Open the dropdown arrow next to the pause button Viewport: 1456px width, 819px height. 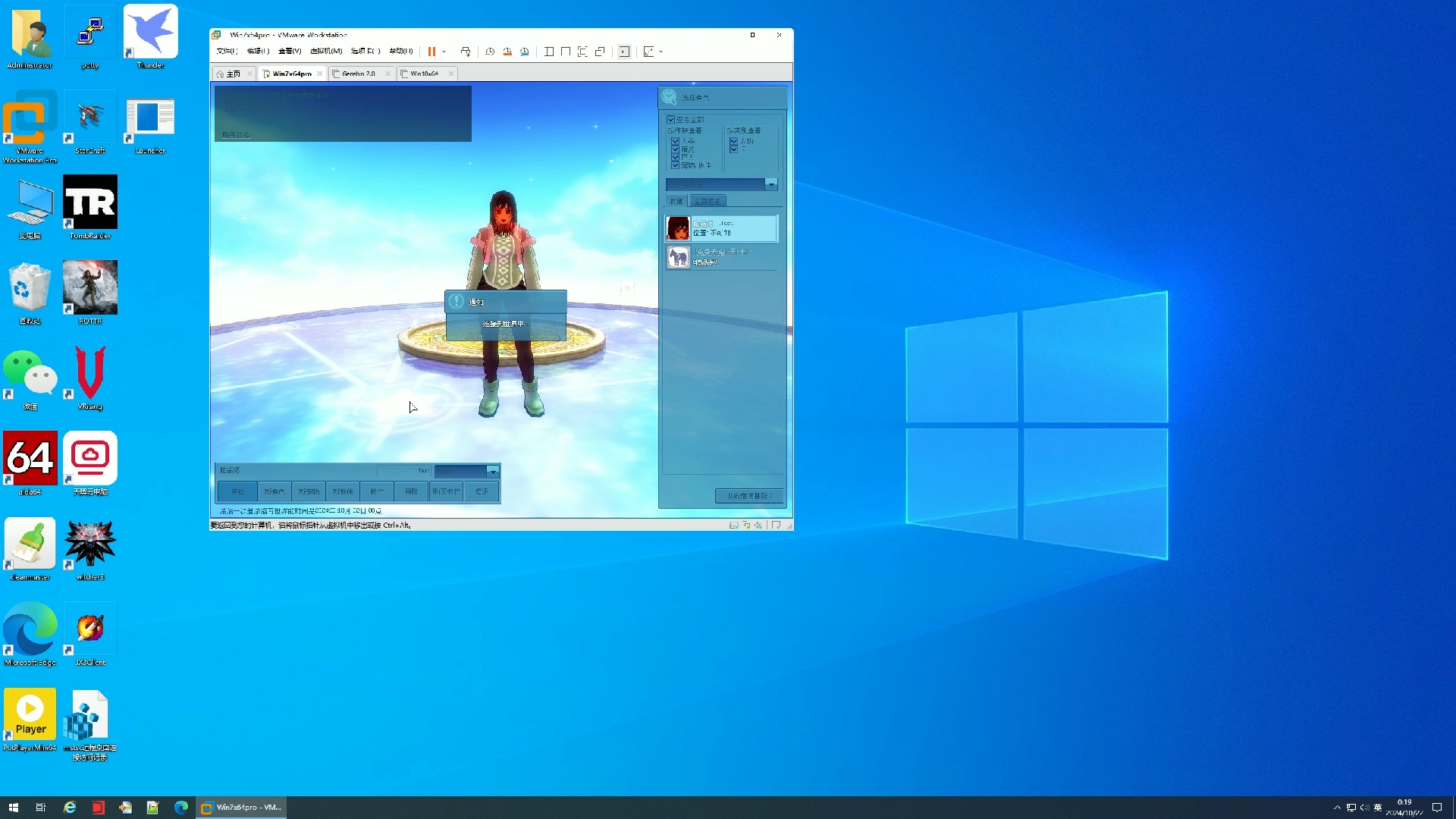point(444,52)
